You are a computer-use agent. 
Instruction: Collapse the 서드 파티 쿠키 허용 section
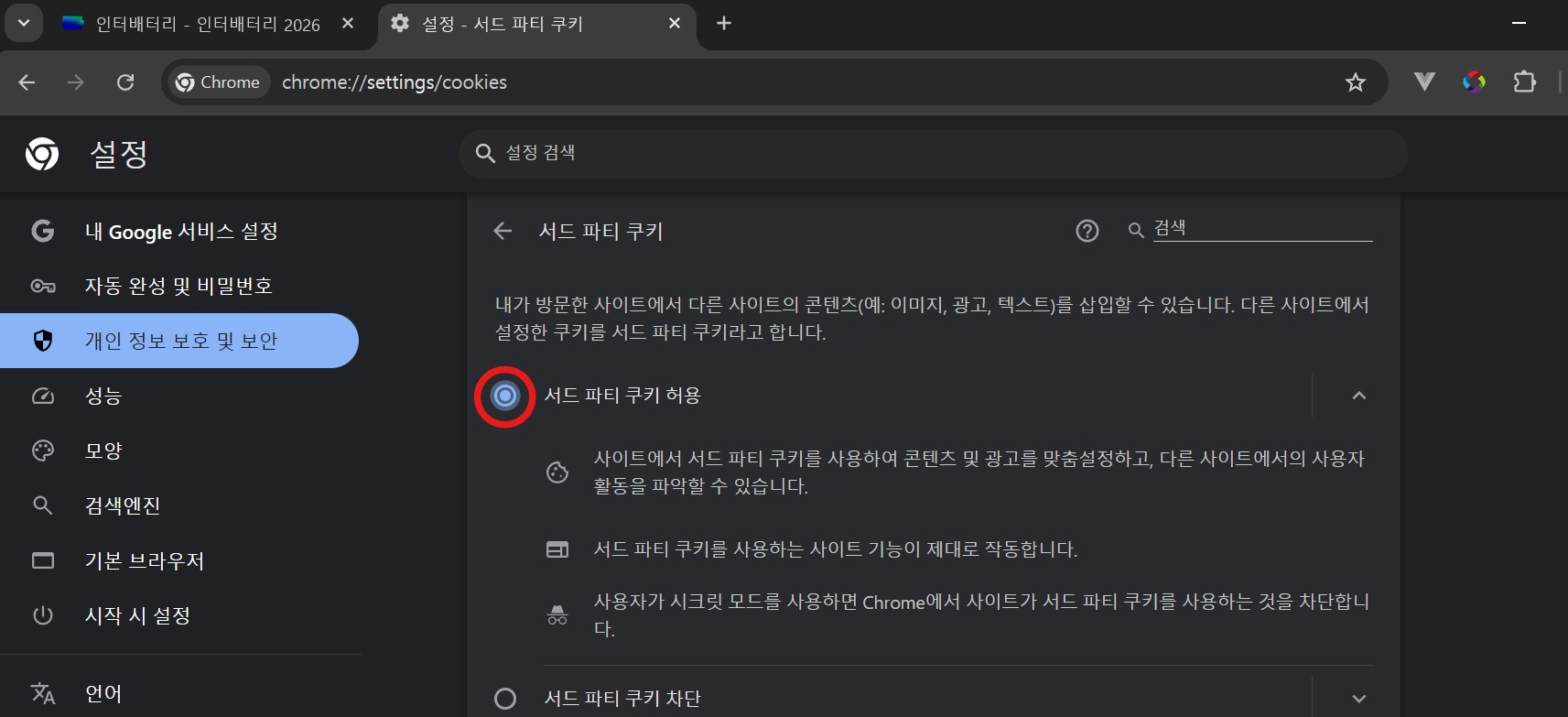coord(1358,396)
